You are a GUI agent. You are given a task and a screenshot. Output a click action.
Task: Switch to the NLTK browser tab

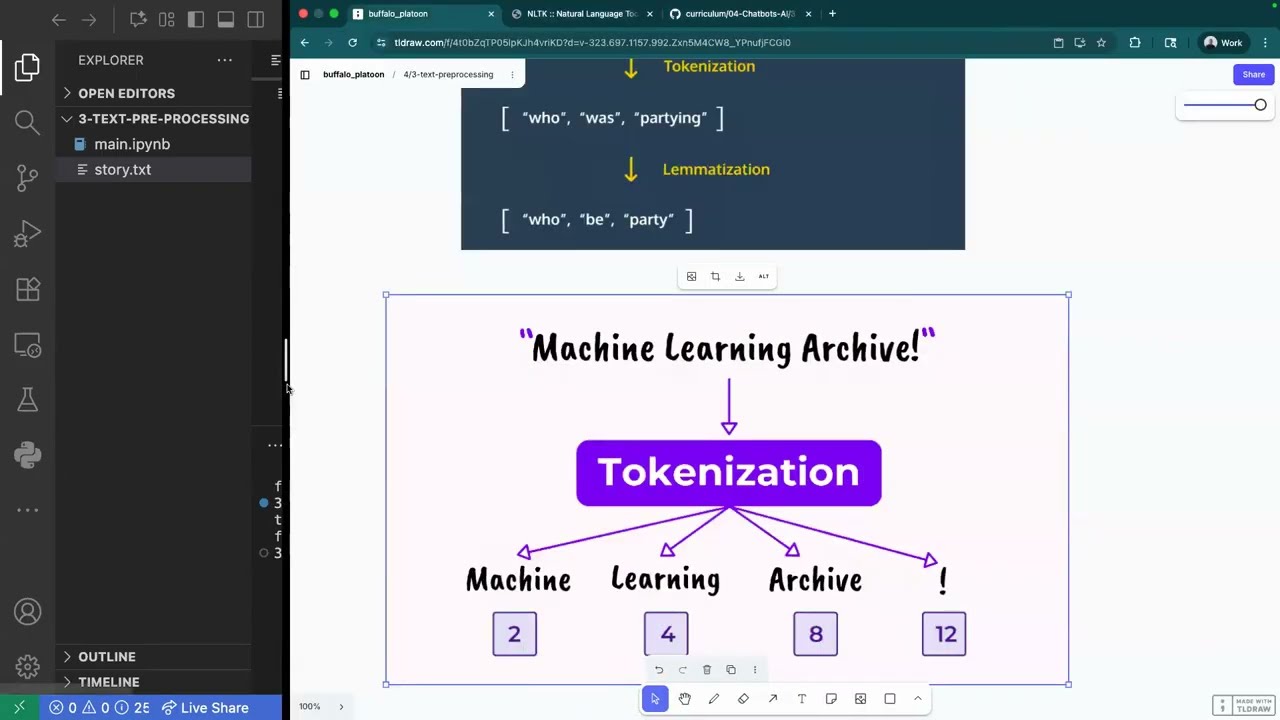582,14
